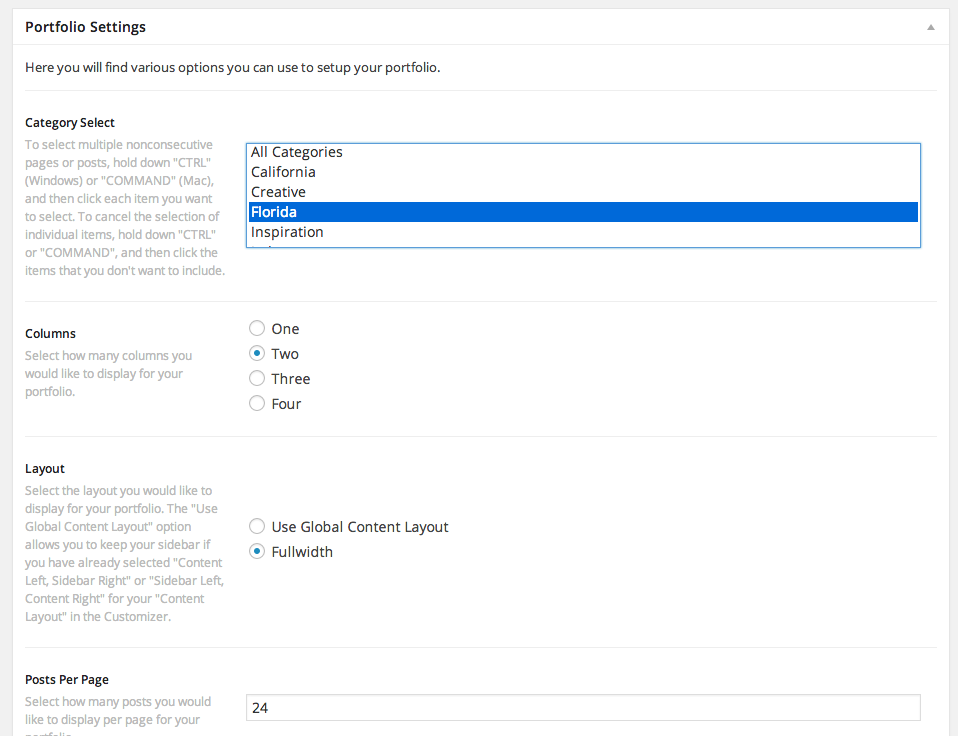This screenshot has width=958, height=736.
Task: Select All Categories in the list
Action: point(583,152)
